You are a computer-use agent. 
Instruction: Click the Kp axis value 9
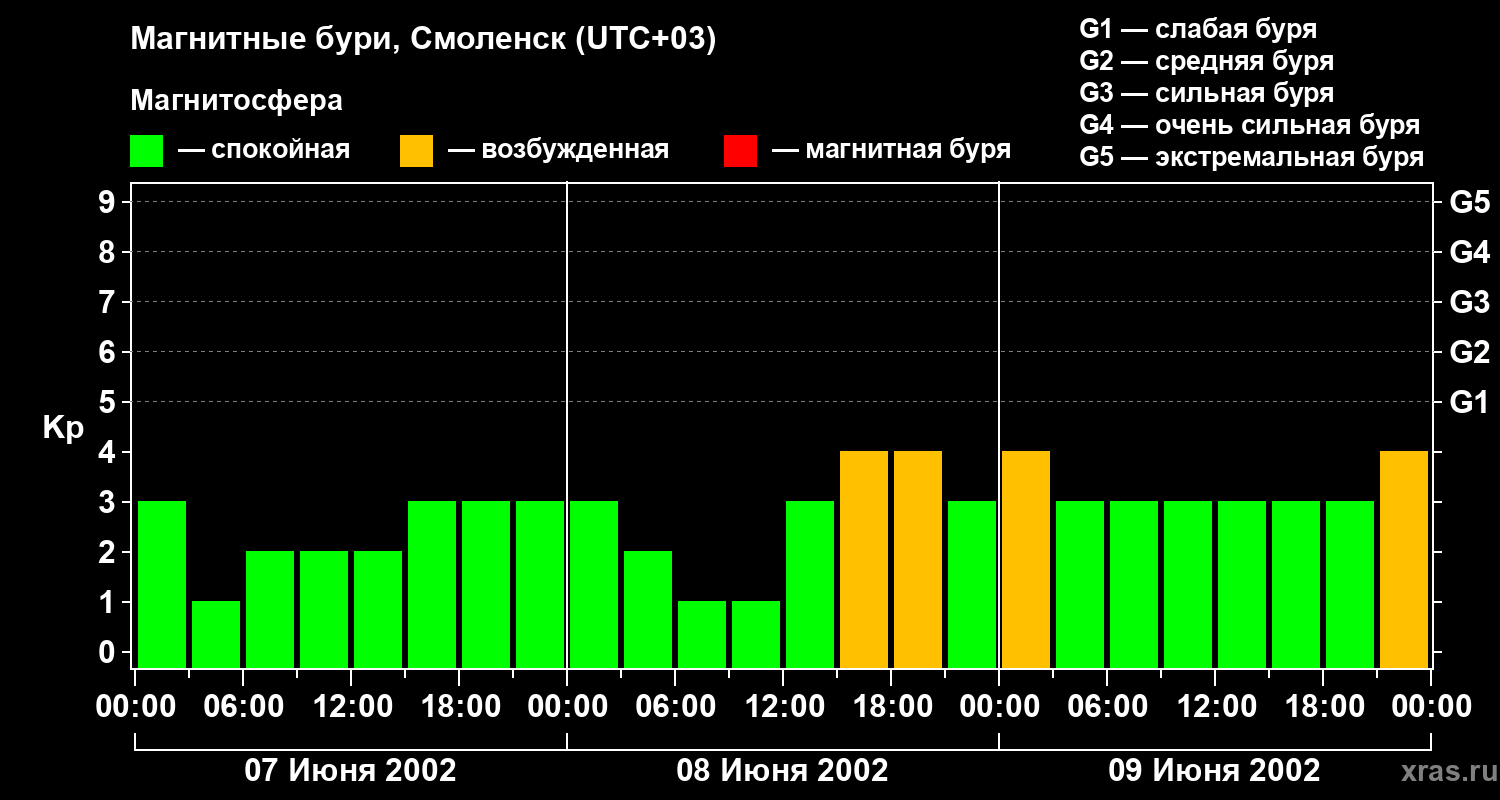tap(109, 202)
